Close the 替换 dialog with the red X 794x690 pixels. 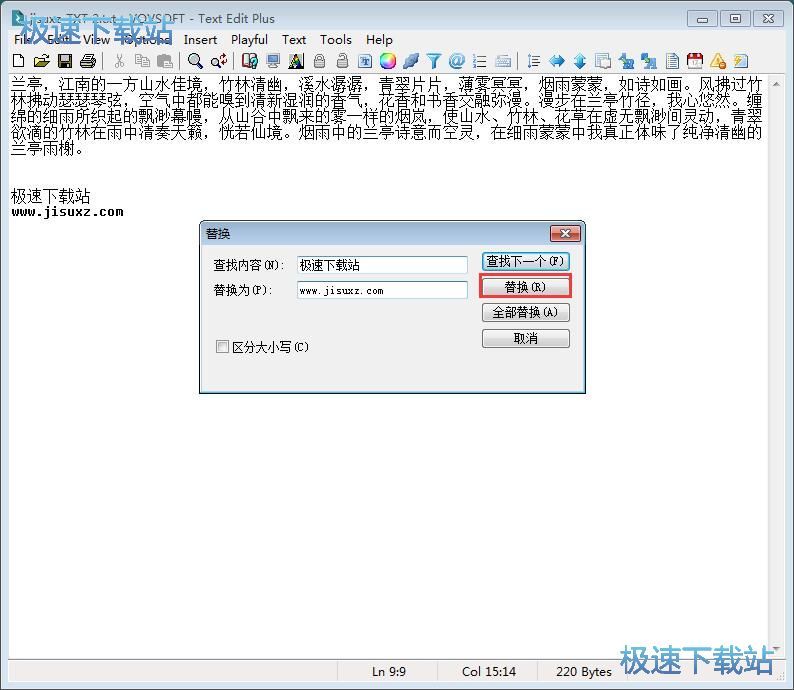tap(565, 233)
